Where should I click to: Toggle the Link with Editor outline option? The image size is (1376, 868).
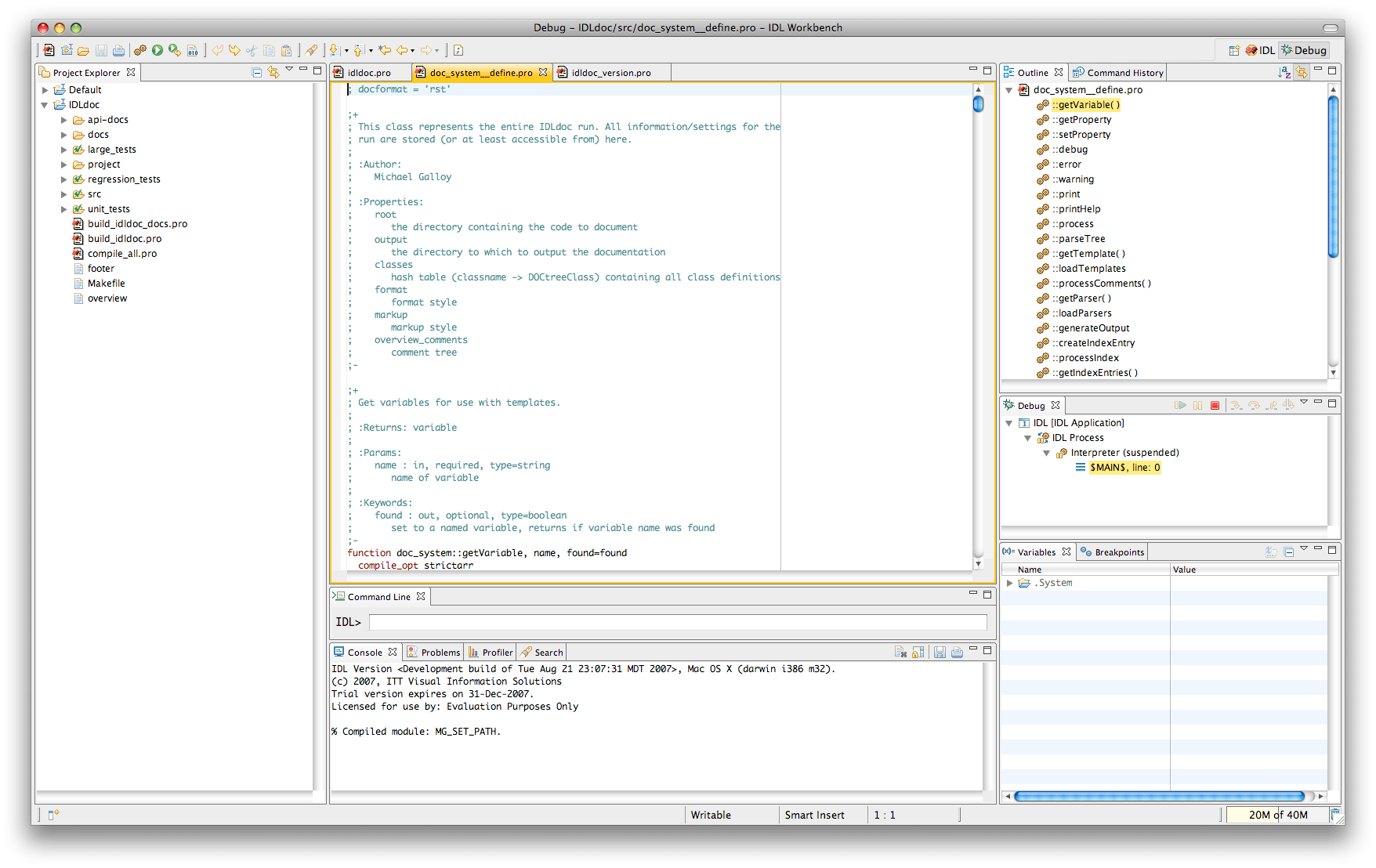(1302, 71)
